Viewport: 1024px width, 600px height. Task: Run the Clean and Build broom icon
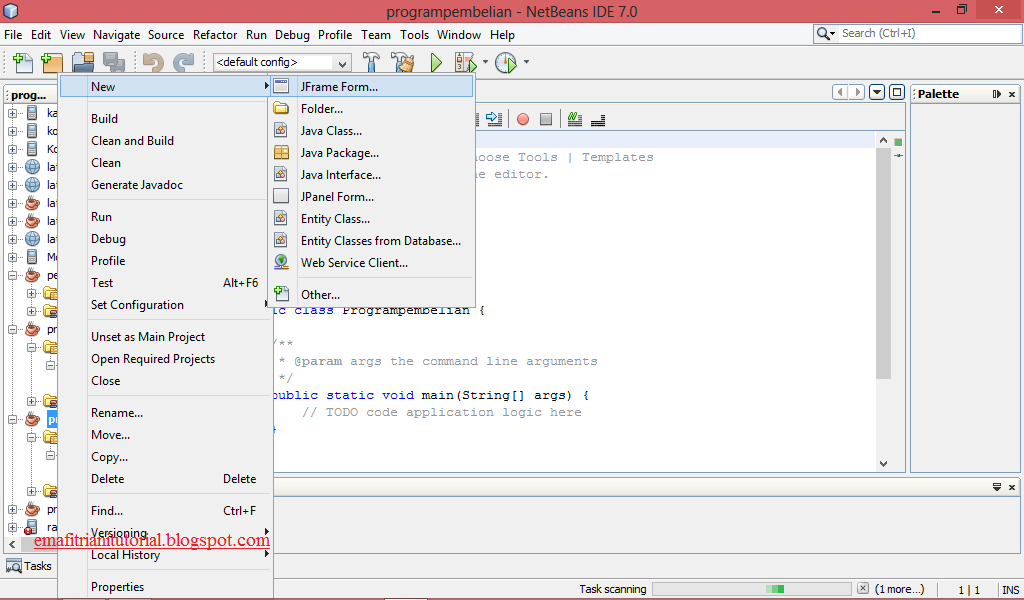(402, 62)
